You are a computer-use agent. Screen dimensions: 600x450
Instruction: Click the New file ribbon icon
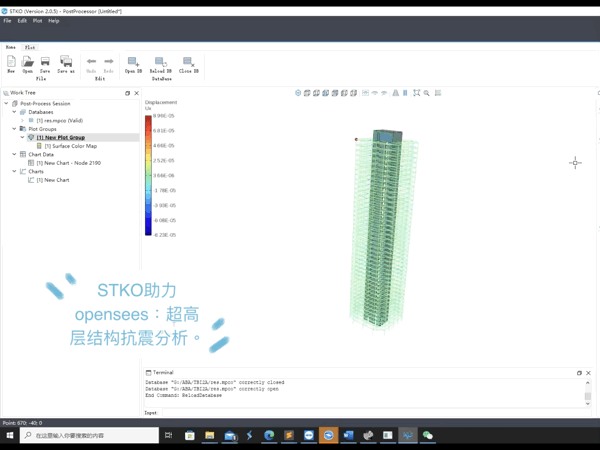[11, 64]
